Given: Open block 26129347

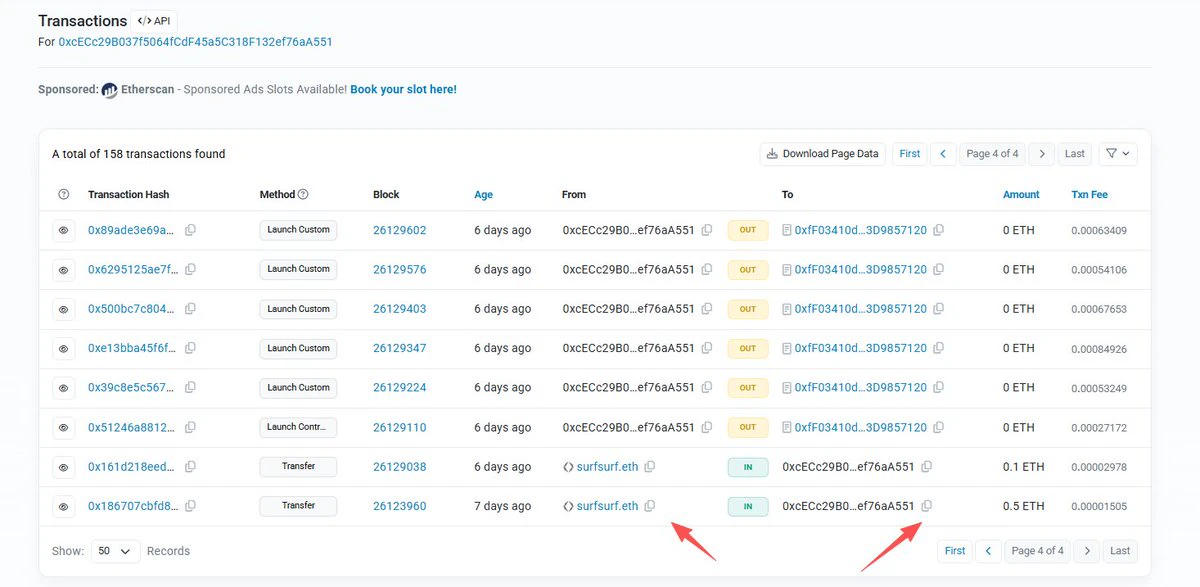Looking at the screenshot, I should (400, 348).
